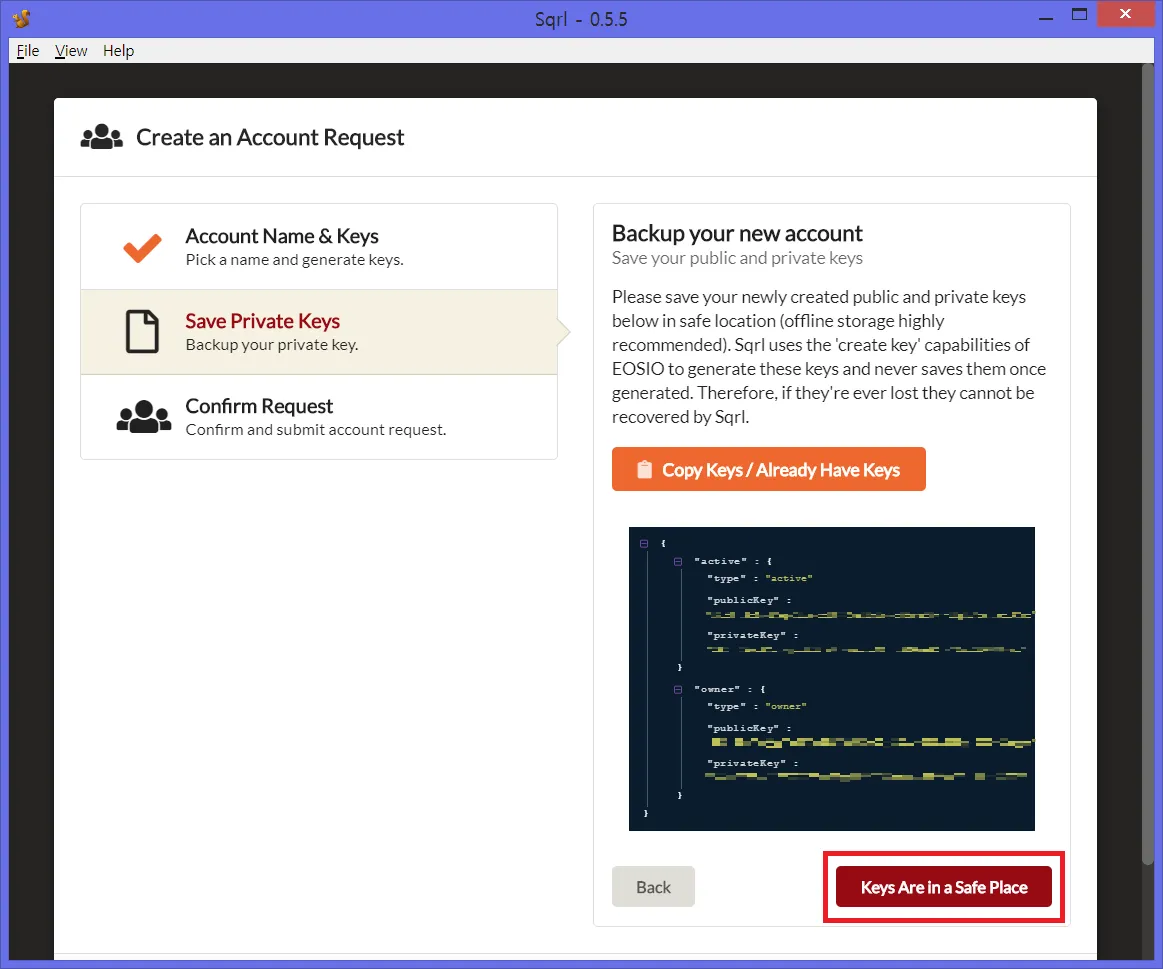Click the Create an Account Request title
1163x969 pixels.
click(270, 137)
